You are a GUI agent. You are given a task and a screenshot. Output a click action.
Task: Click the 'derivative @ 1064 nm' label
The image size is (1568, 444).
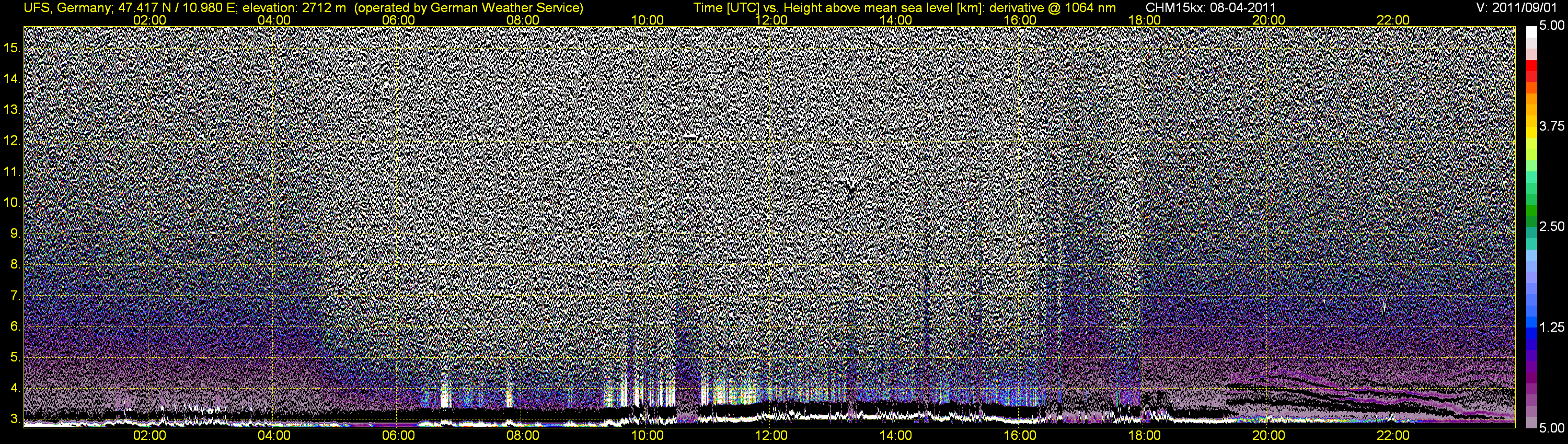pos(1054,8)
